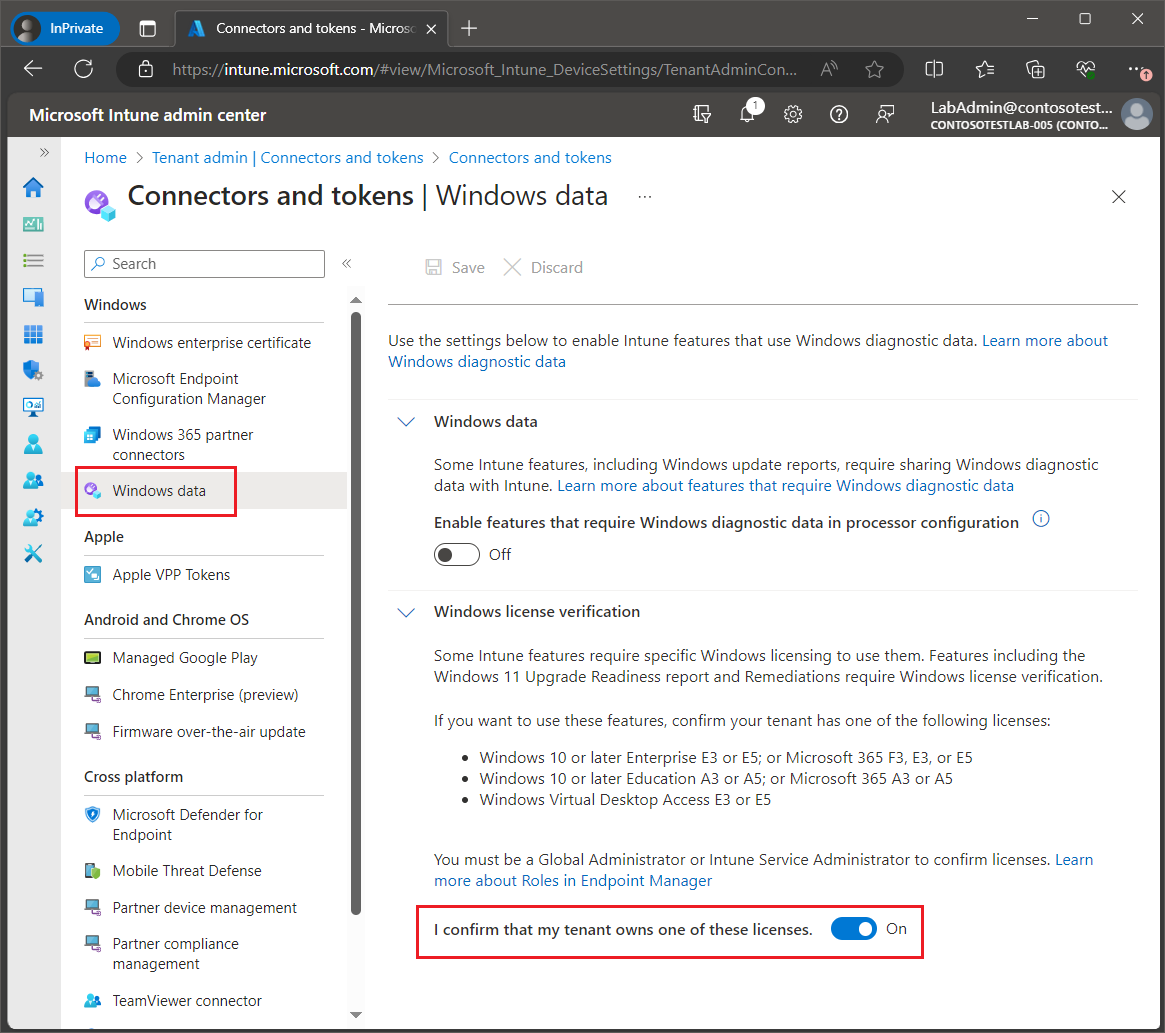Click the side menu Search box
The width and height of the screenshot is (1165, 1033).
(204, 264)
